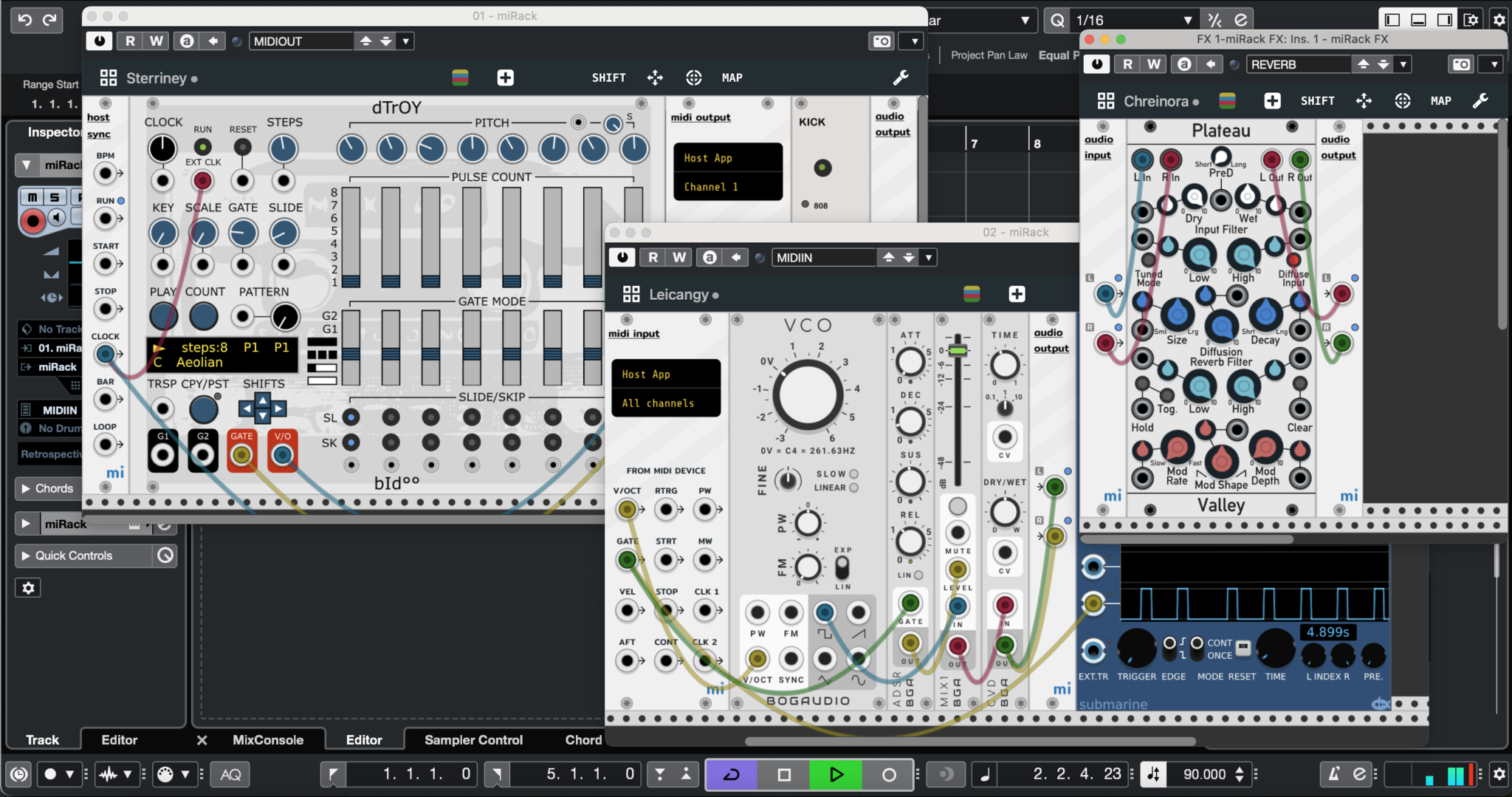
Task: Toggle RUN on the dTrOY sequencer module
Action: 202,148
